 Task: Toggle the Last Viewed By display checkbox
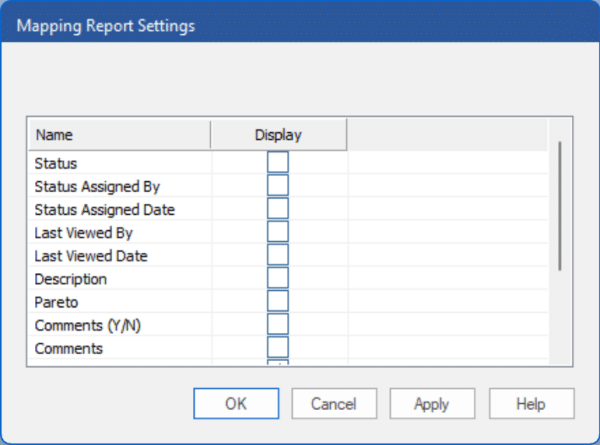[278, 232]
